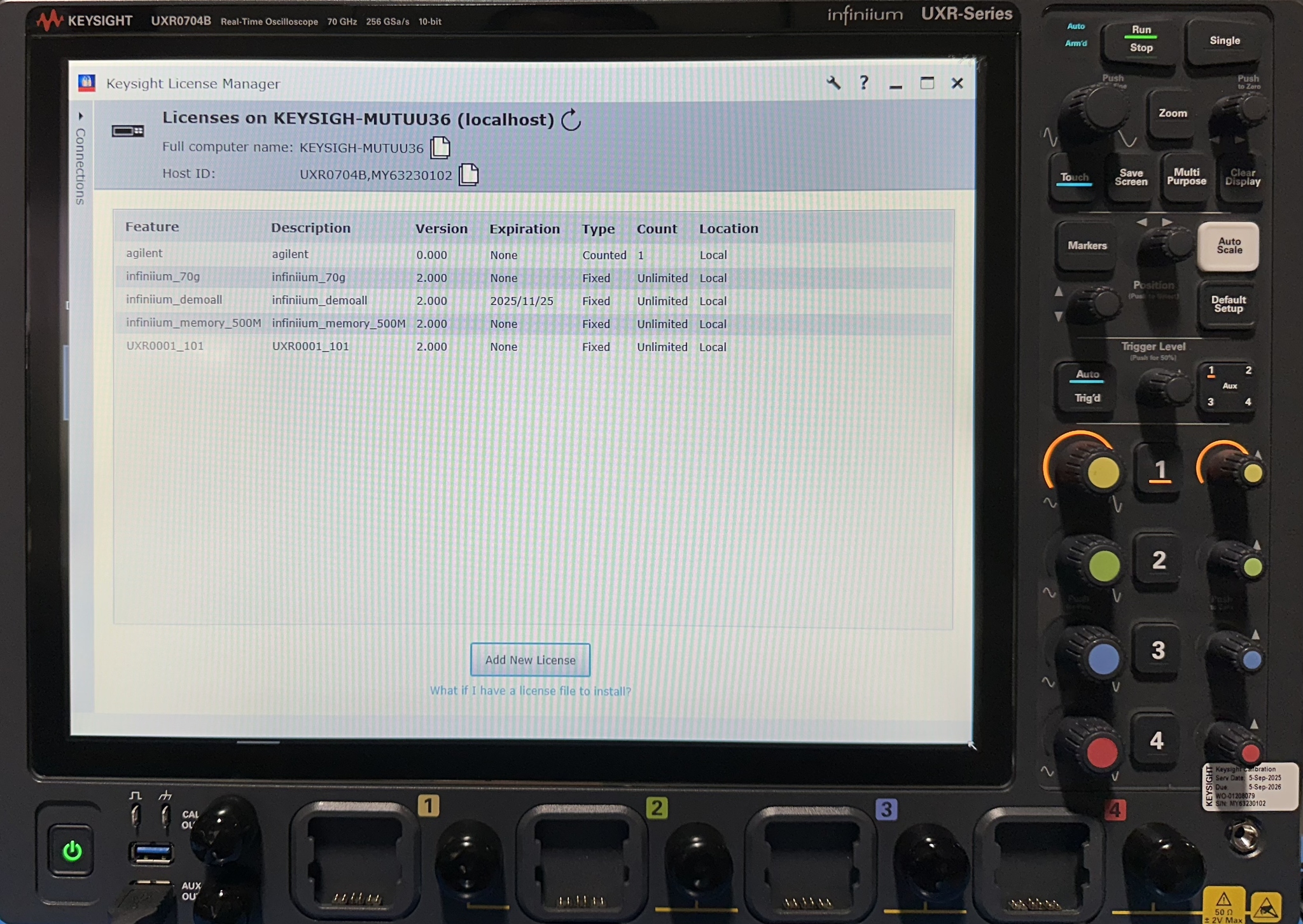Sort by the Expiration column header
Screen dimensions: 1303x924
click(524, 229)
